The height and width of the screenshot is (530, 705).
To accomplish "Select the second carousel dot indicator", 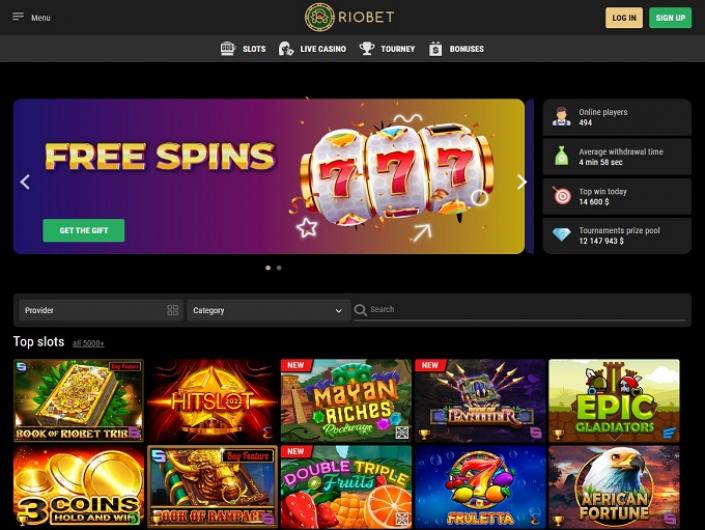I will 279,268.
